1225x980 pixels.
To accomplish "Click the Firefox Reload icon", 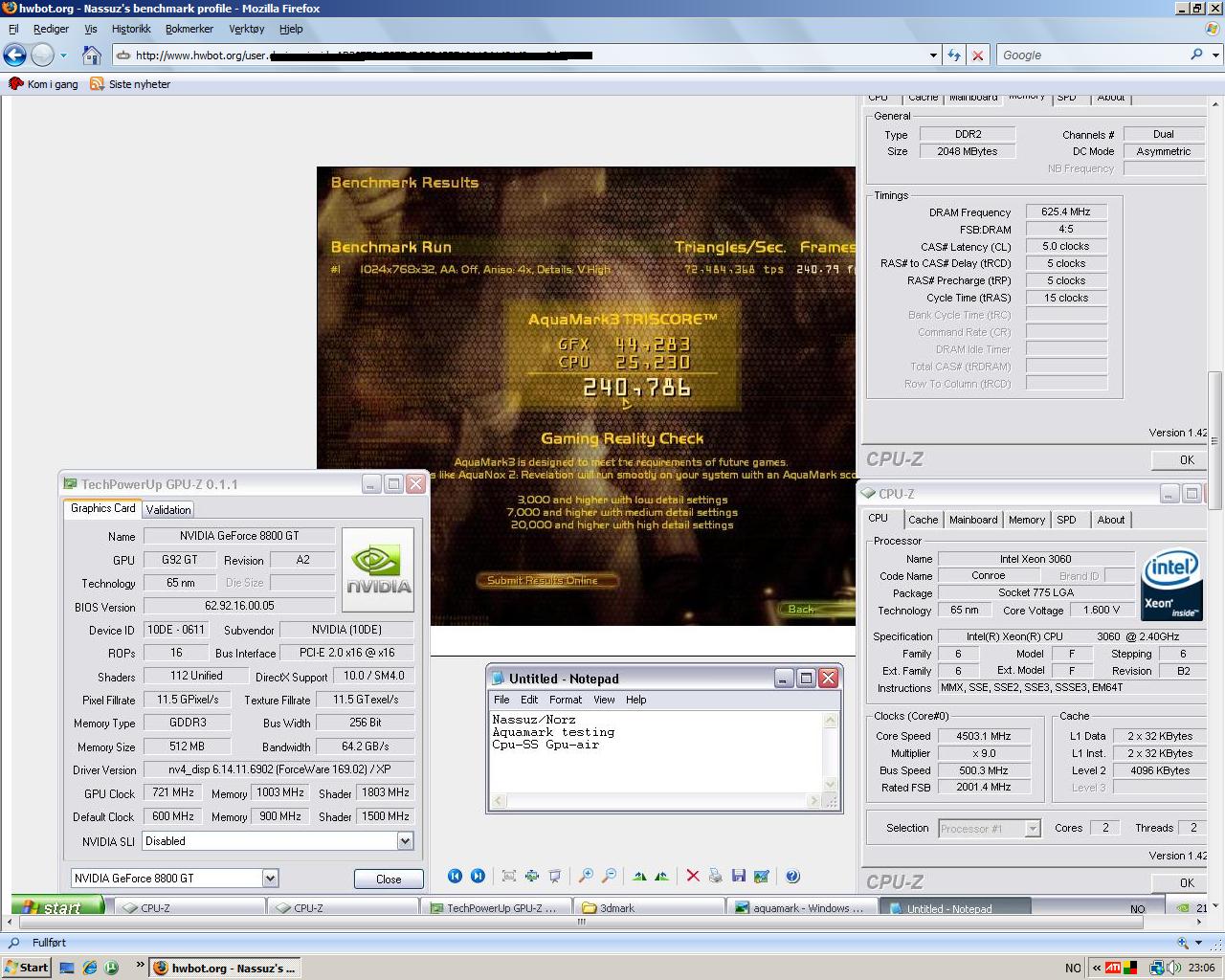I will (954, 56).
